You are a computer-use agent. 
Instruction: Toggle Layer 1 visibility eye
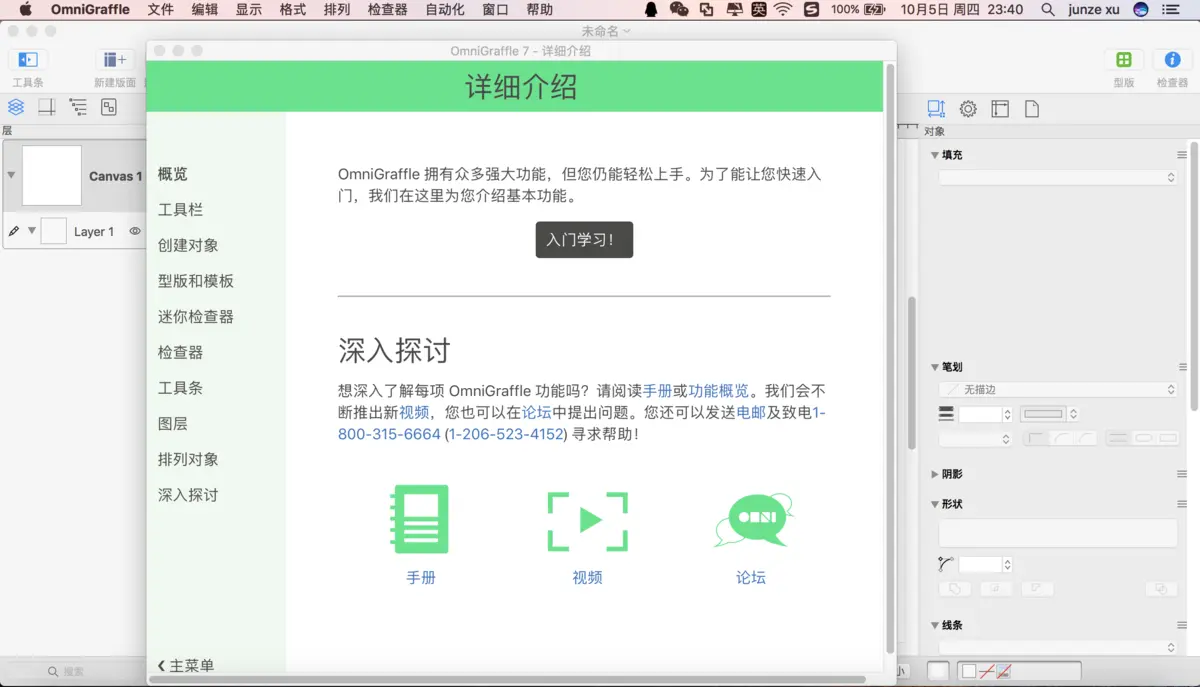tap(135, 231)
